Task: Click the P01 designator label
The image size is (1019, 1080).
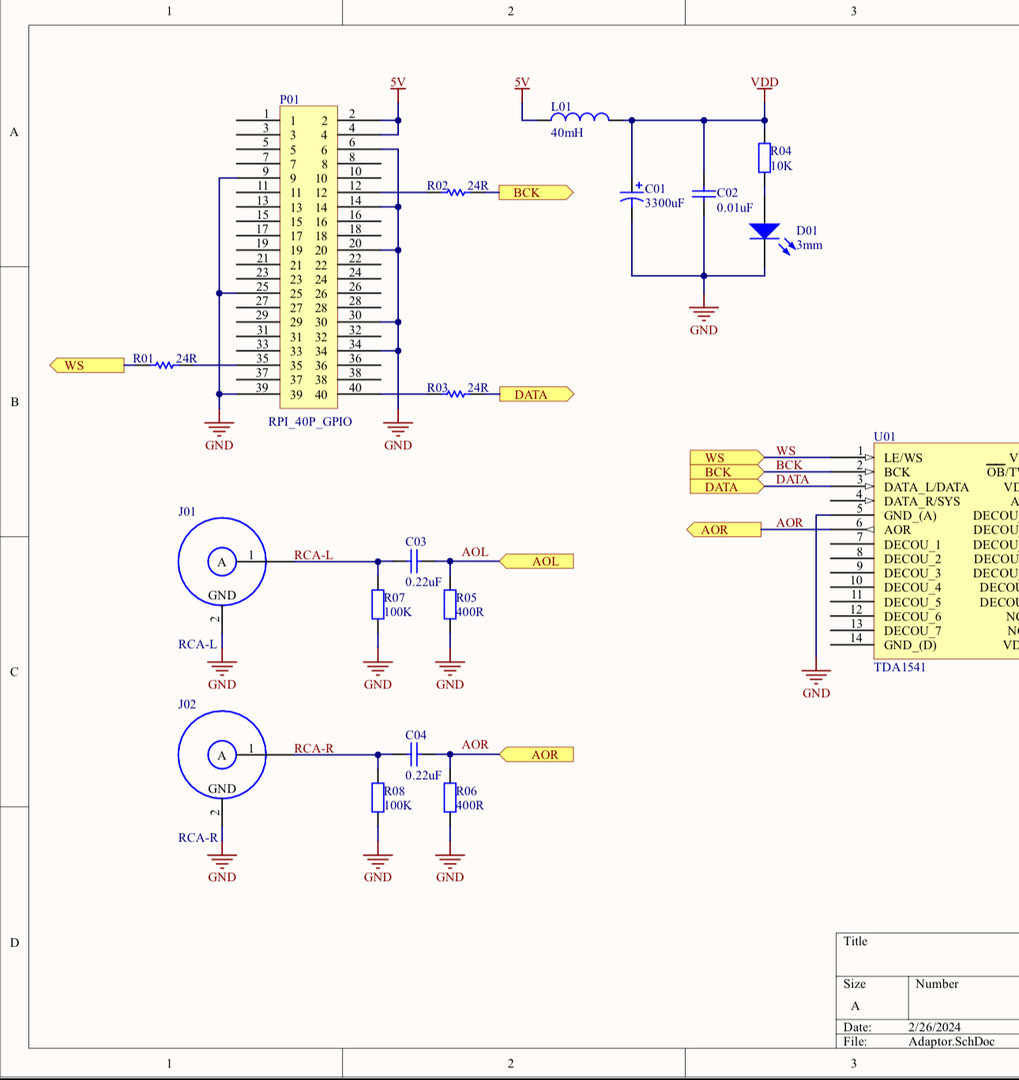Action: pyautogui.click(x=289, y=99)
